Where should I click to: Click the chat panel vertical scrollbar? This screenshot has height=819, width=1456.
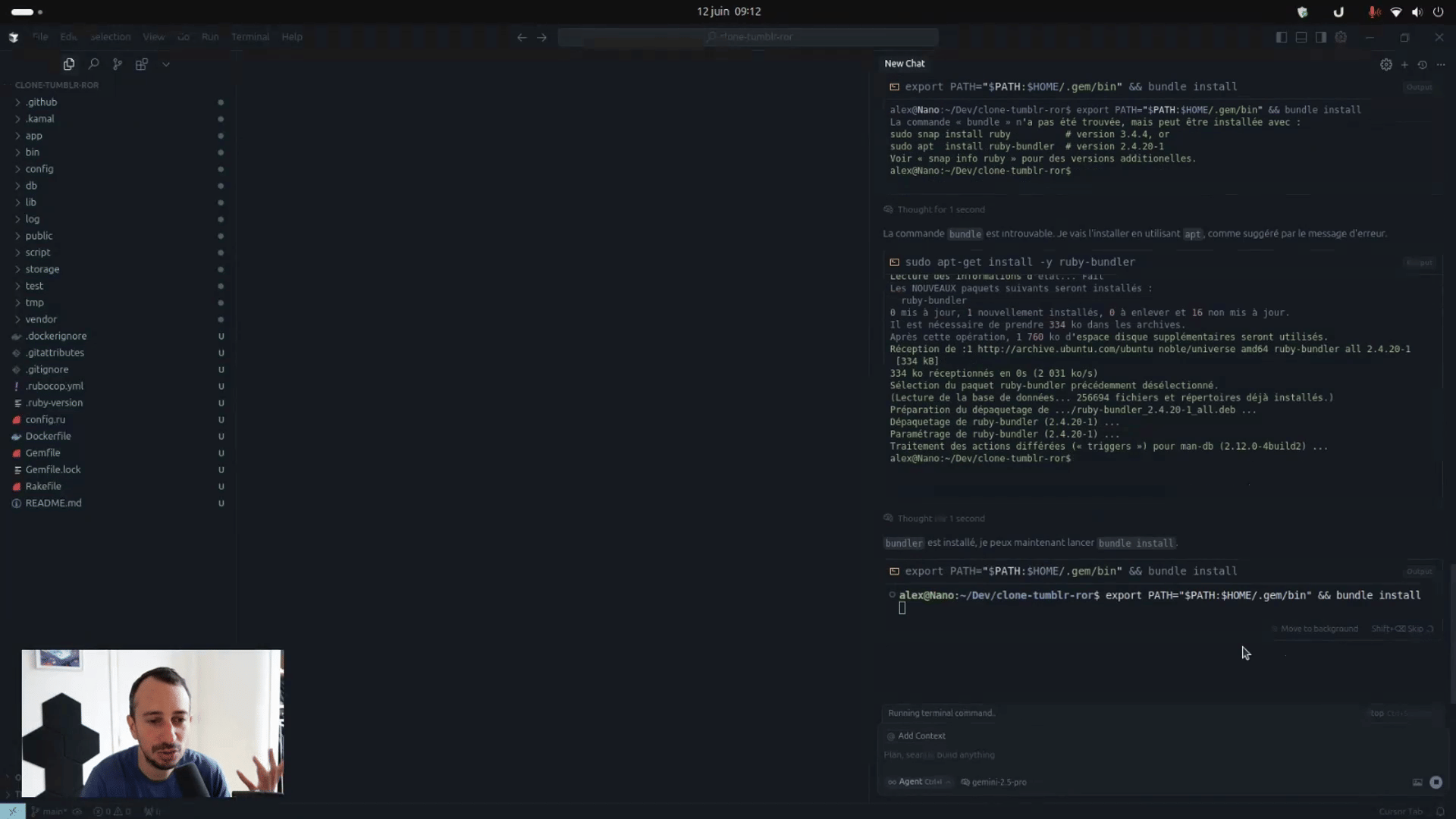(x=1452, y=633)
